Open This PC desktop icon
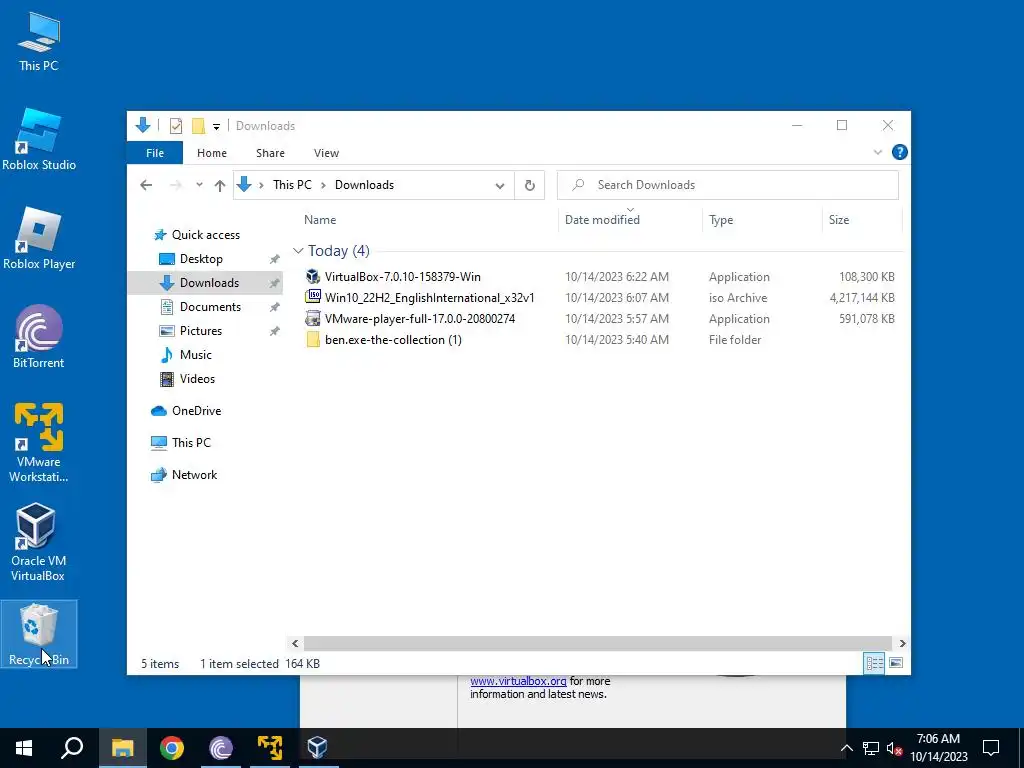 pyautogui.click(x=39, y=42)
